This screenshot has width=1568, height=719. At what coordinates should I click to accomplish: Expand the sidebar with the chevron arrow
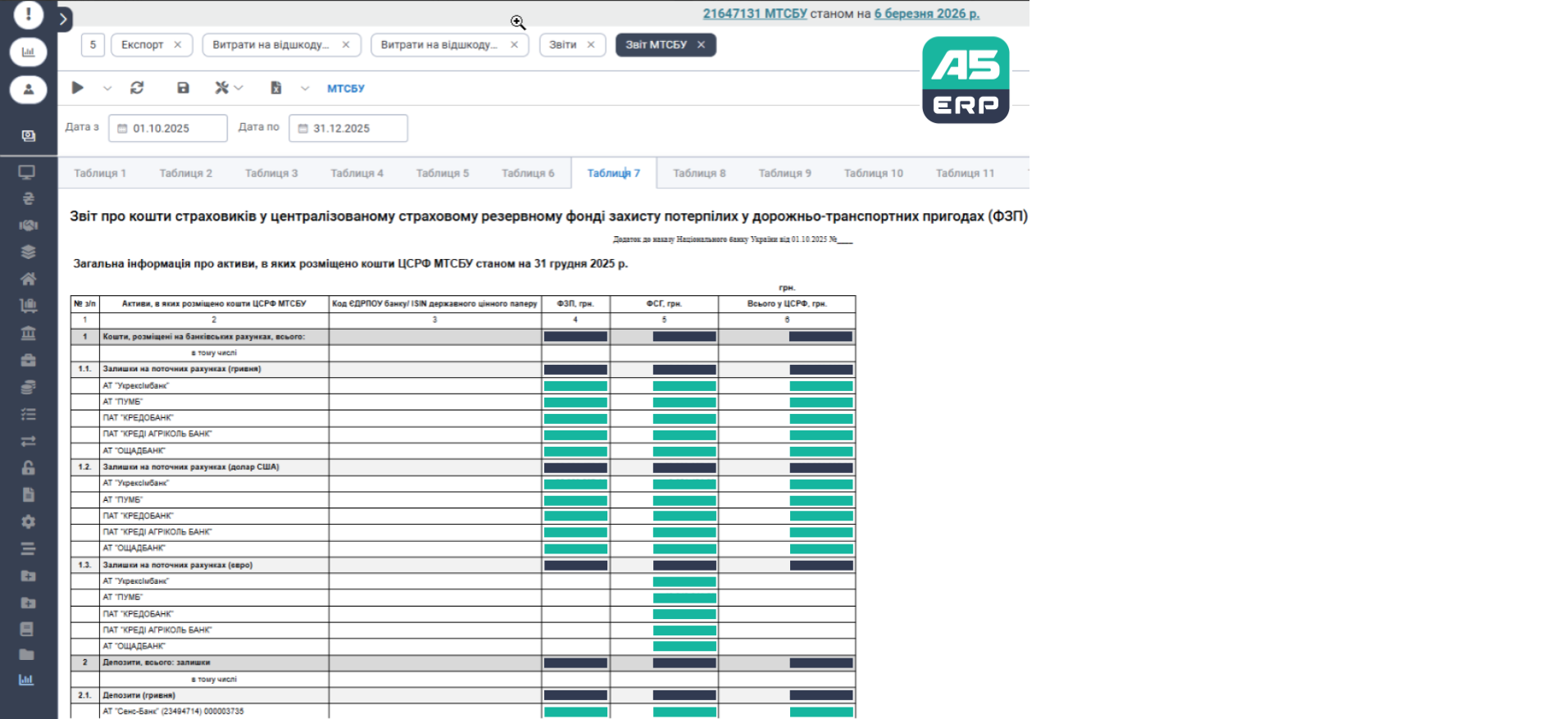click(64, 18)
